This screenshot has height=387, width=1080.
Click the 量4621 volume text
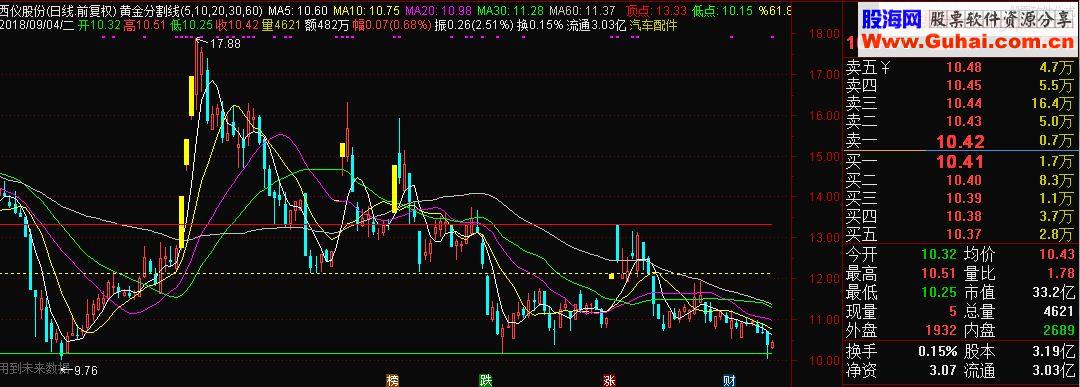[280, 25]
